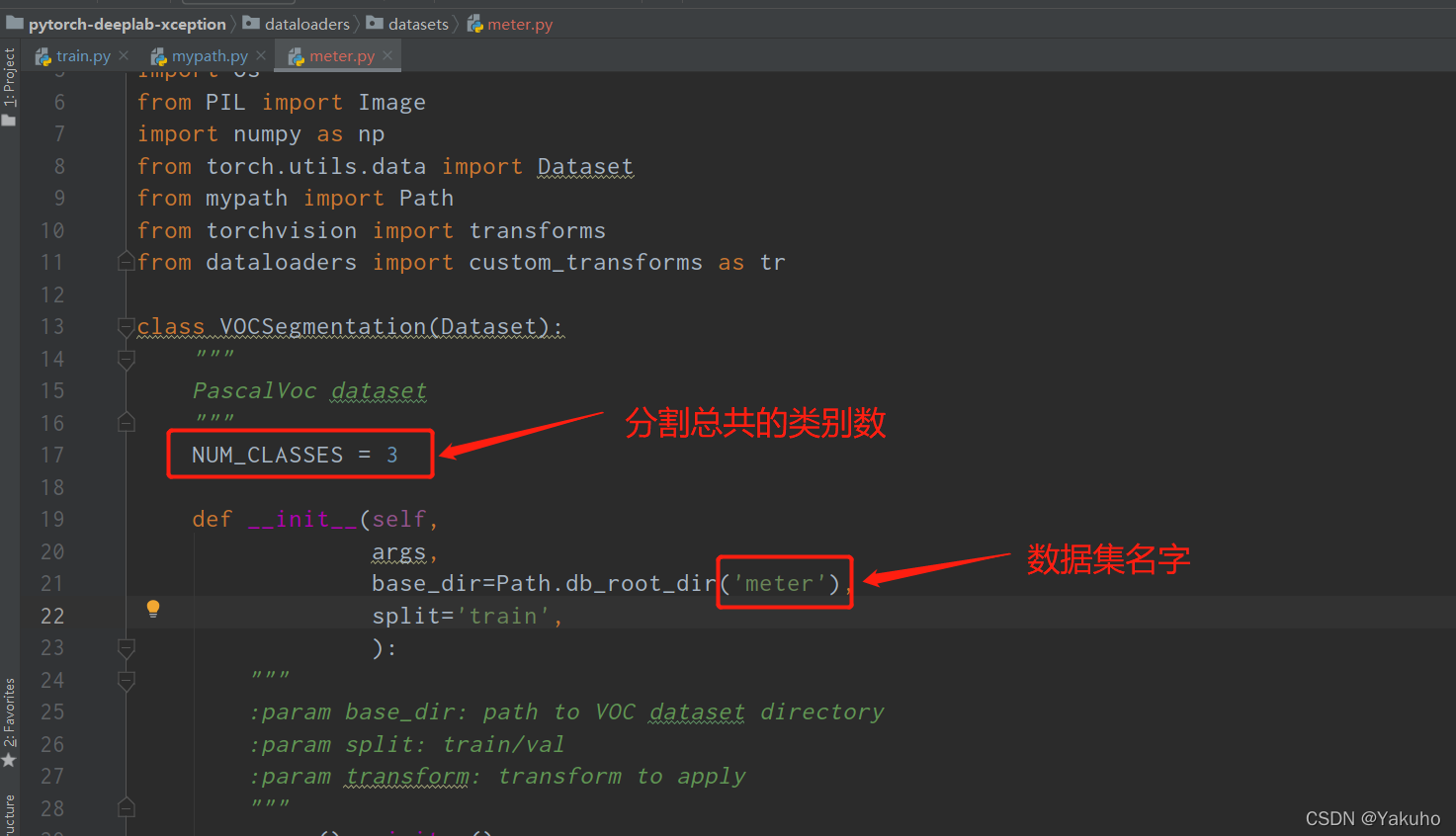Click the project root breadcrumb folder icon
This screenshot has width=1456, height=836.
[x=14, y=23]
